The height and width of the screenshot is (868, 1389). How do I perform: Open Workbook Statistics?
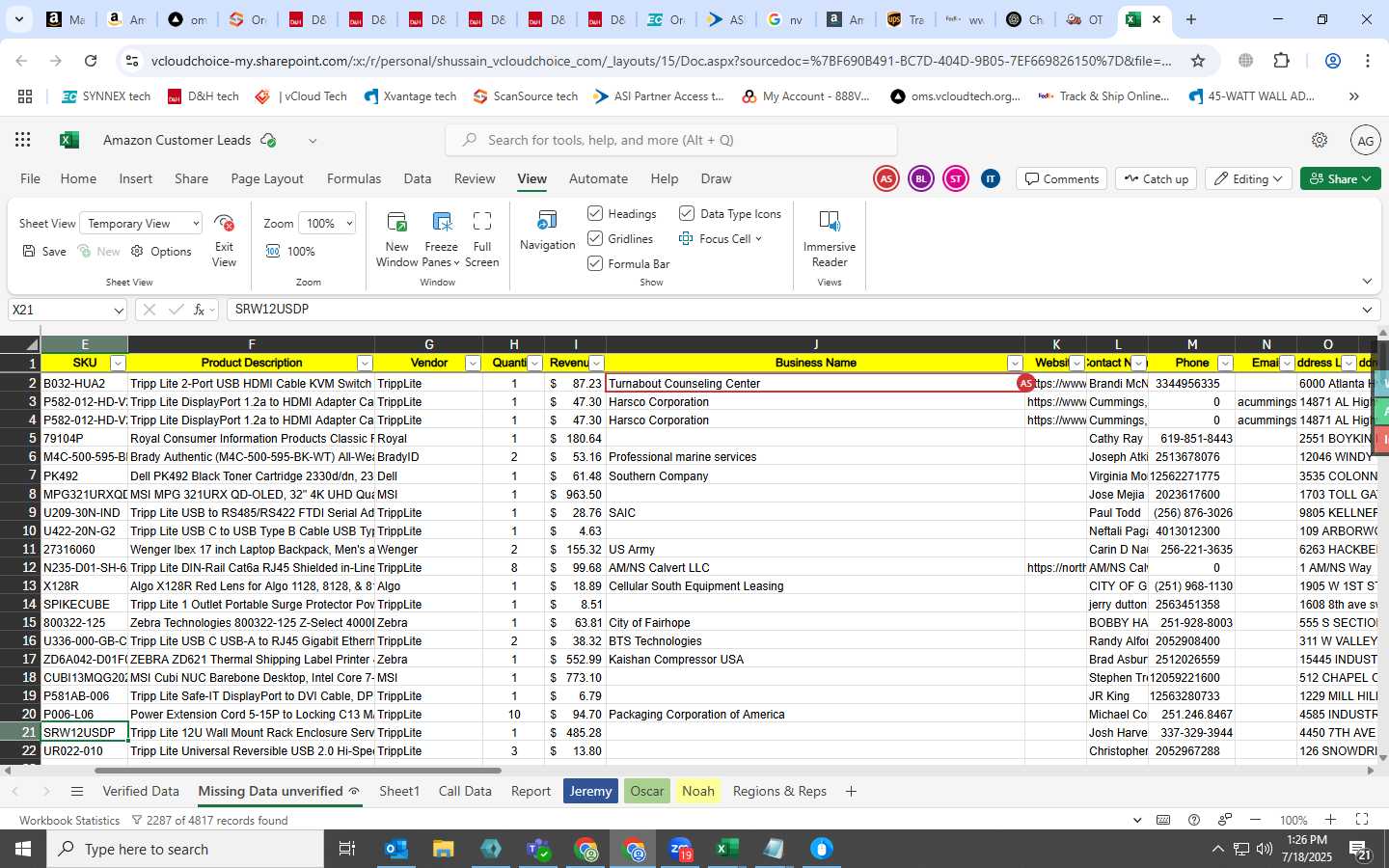pos(69,821)
